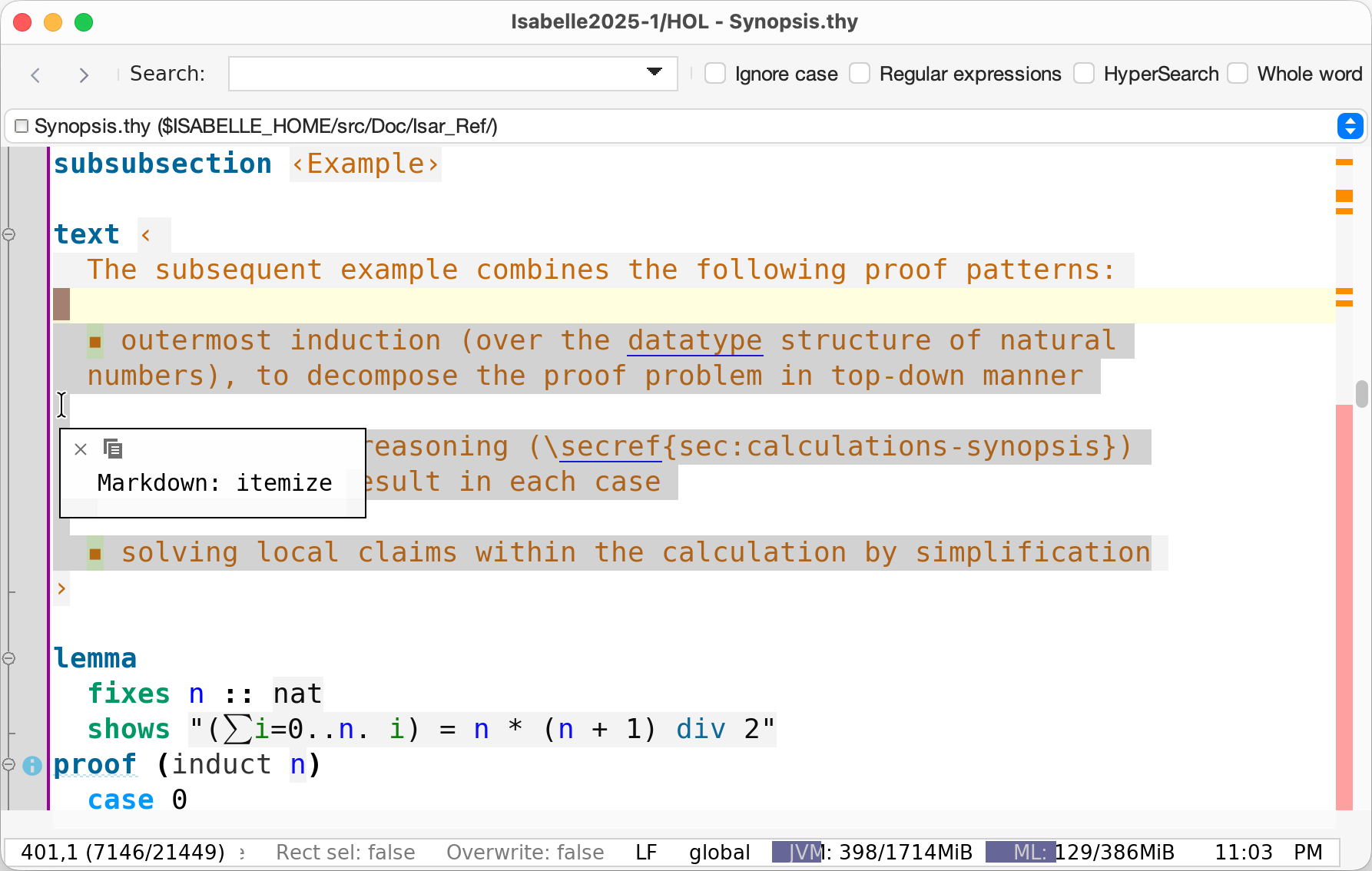Screen dimensions: 1372x871
Task: Open the search history dropdown arrow
Action: (x=654, y=72)
